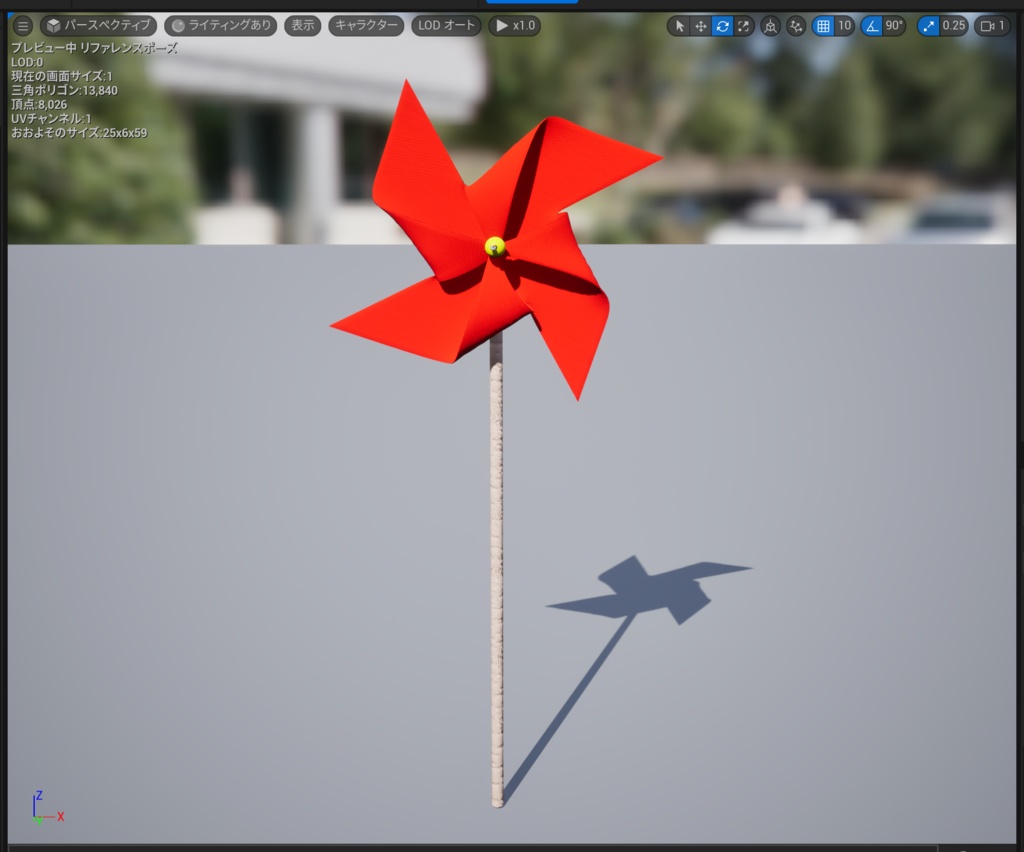Screen dimensions: 1024x852
Task: Click the grid snap value 10
Action: [x=845, y=26]
